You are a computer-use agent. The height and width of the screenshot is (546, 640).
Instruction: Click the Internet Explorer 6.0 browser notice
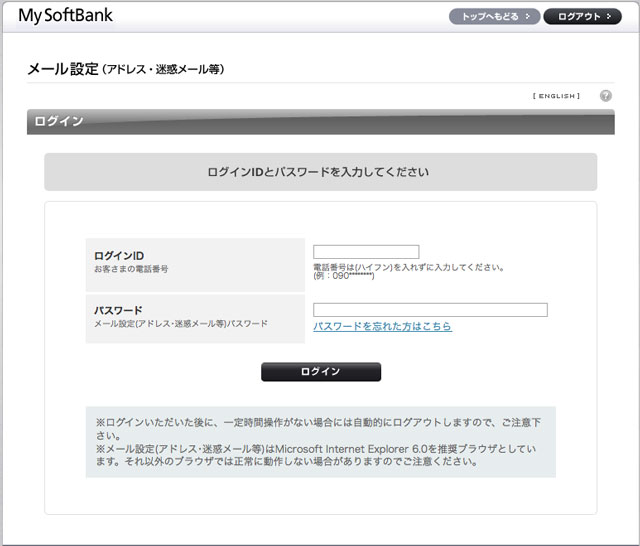pyautogui.click(x=316, y=455)
